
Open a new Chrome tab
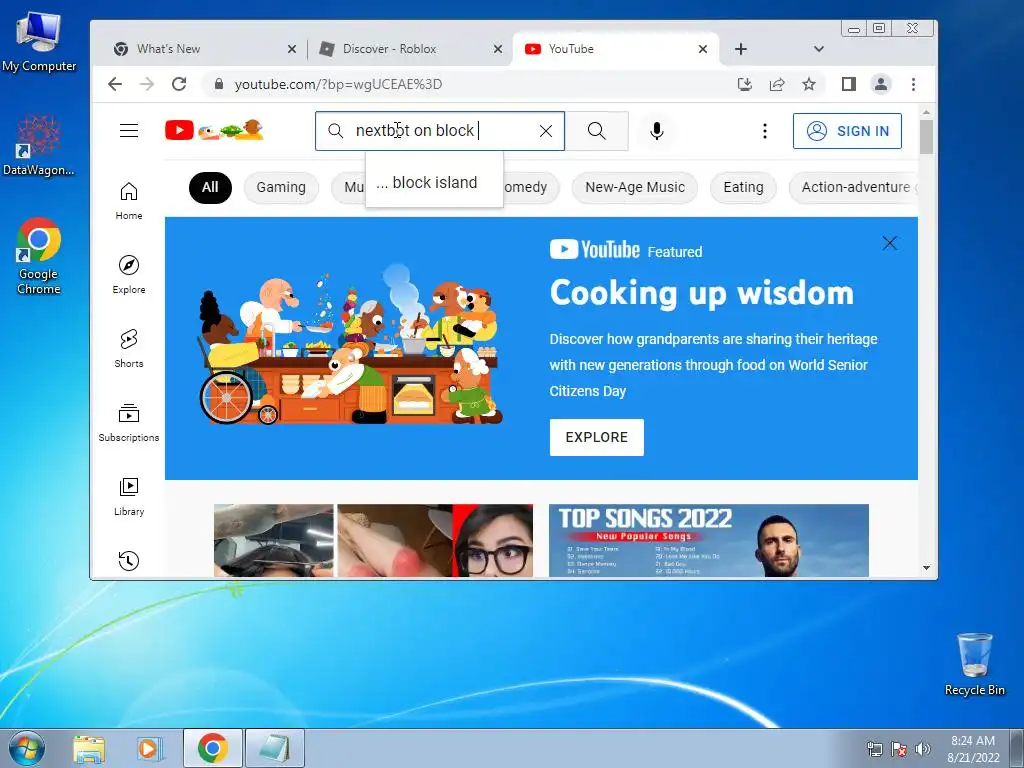click(x=741, y=49)
